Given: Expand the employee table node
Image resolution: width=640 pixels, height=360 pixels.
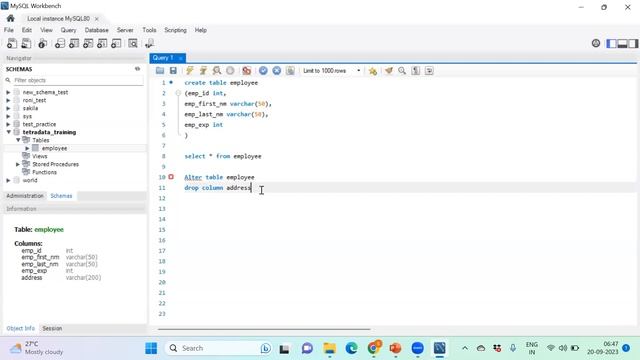Looking at the screenshot, I should click(x=27, y=148).
